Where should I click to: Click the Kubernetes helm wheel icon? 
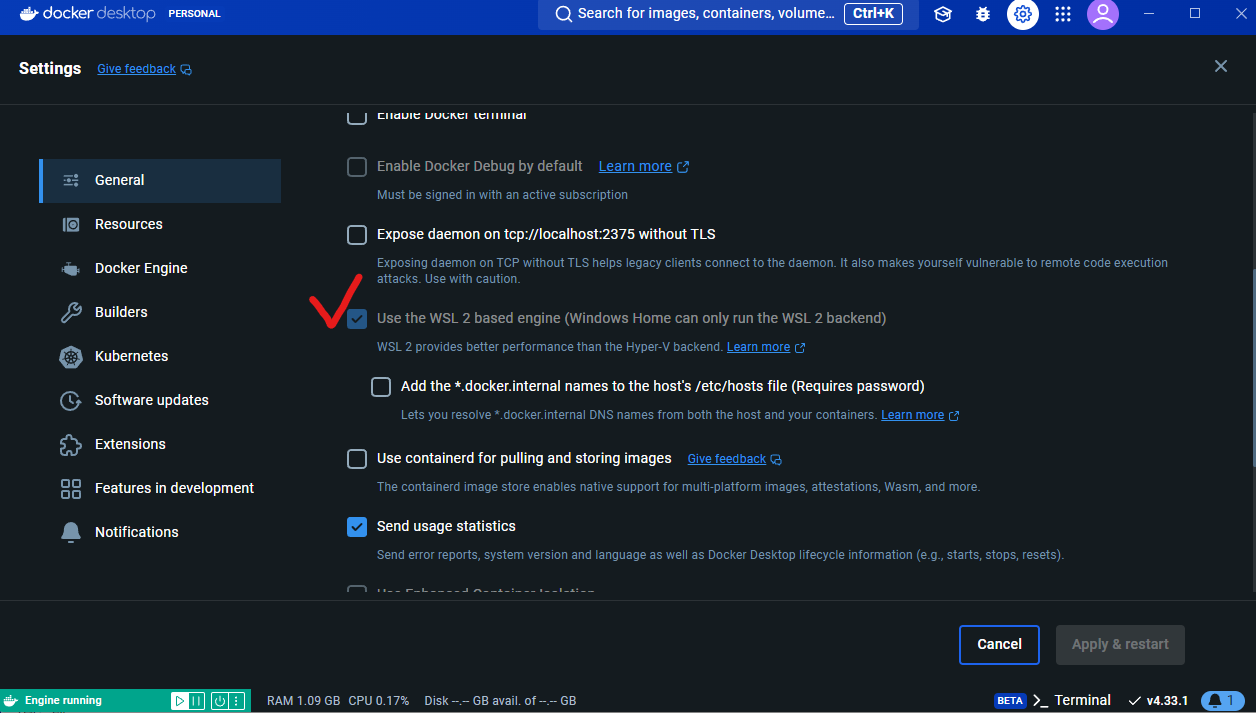pyautogui.click(x=71, y=356)
